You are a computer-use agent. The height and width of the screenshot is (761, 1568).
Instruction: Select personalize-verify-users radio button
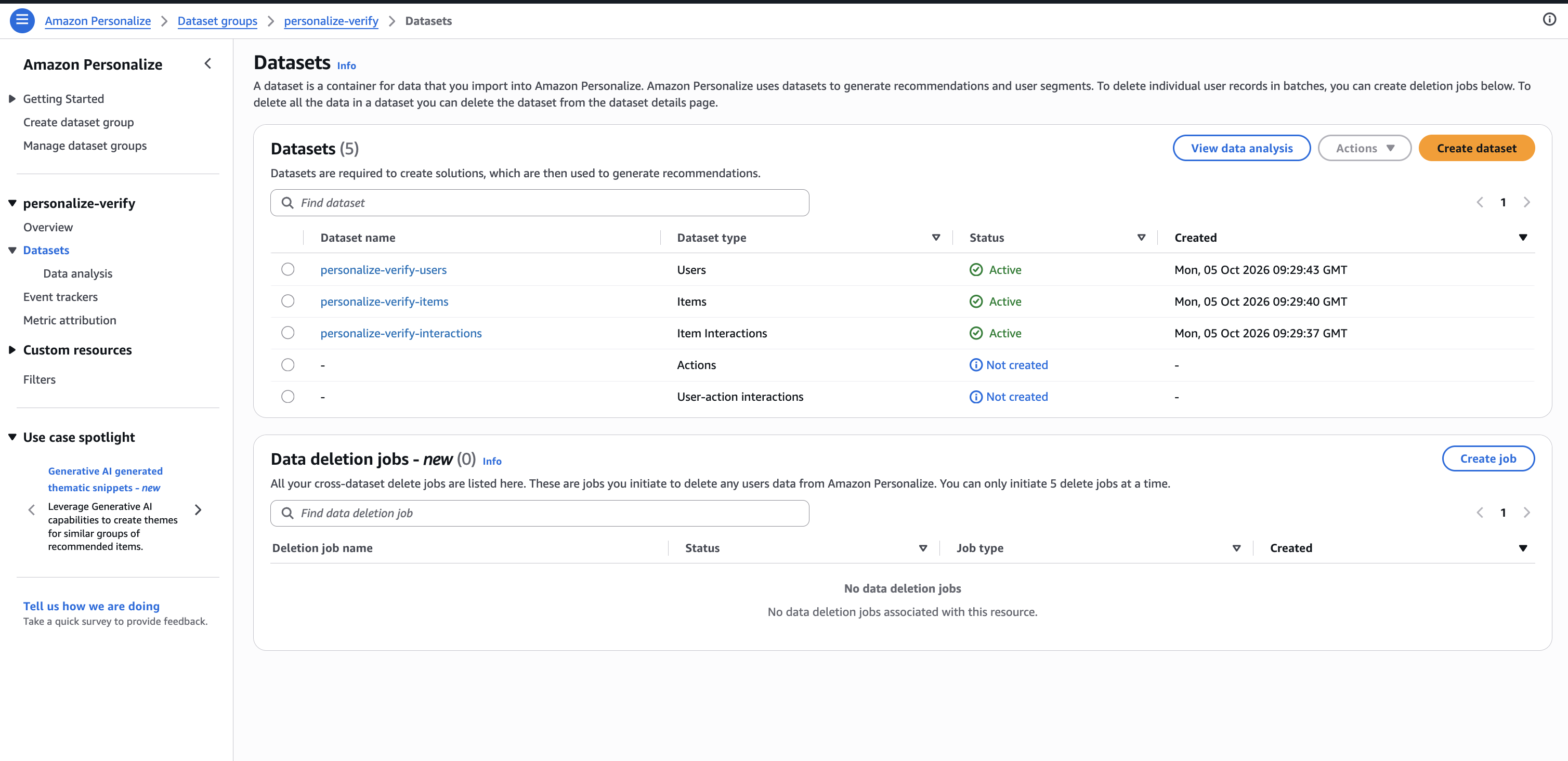click(288, 270)
